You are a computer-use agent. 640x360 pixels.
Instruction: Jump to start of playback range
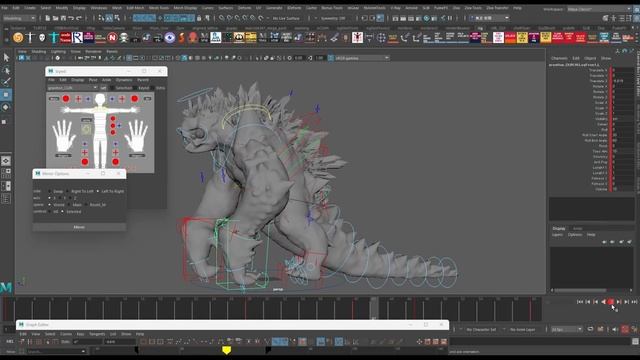click(x=580, y=302)
